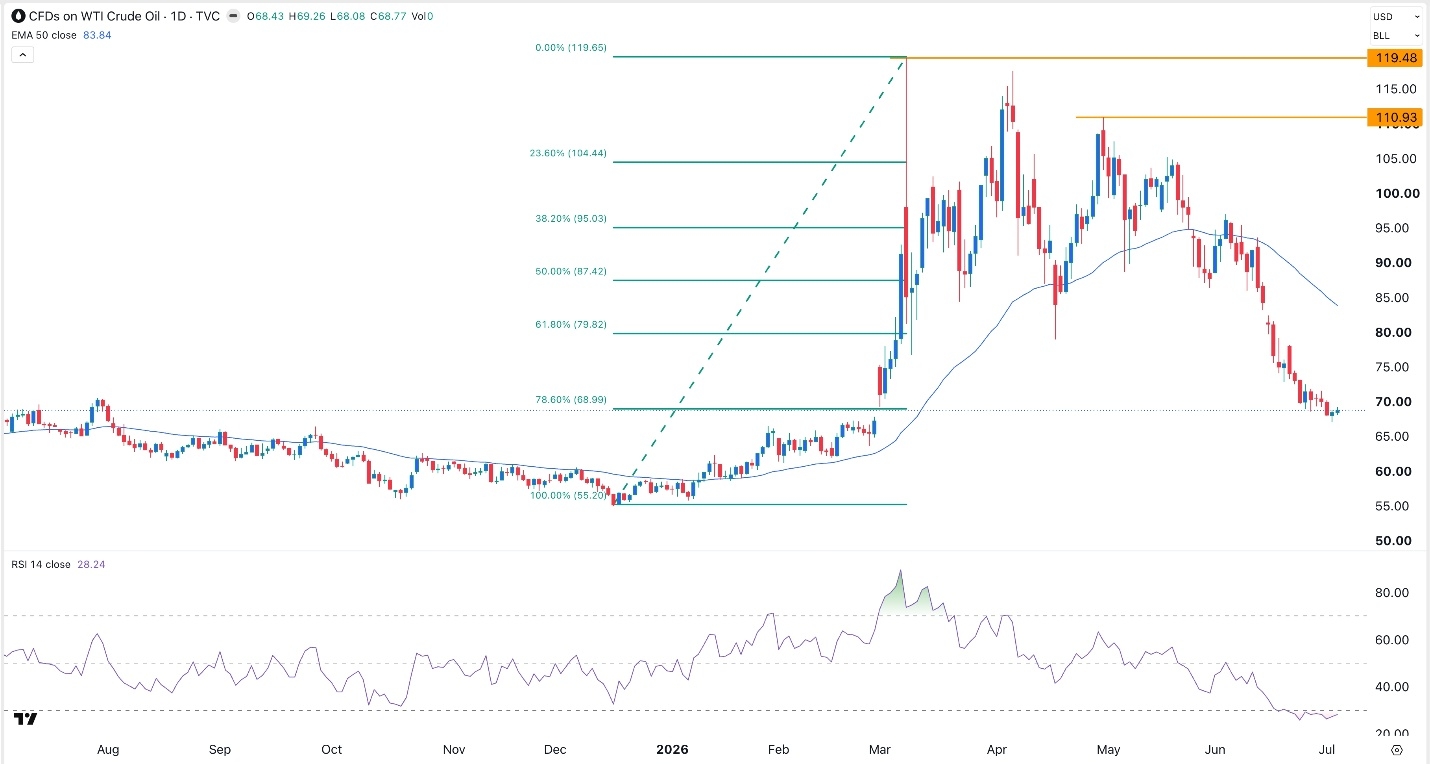The height and width of the screenshot is (764, 1430).
Task: Click the WTI Crude Oil symbol drop icon
Action: pyautogui.click(x=18, y=17)
